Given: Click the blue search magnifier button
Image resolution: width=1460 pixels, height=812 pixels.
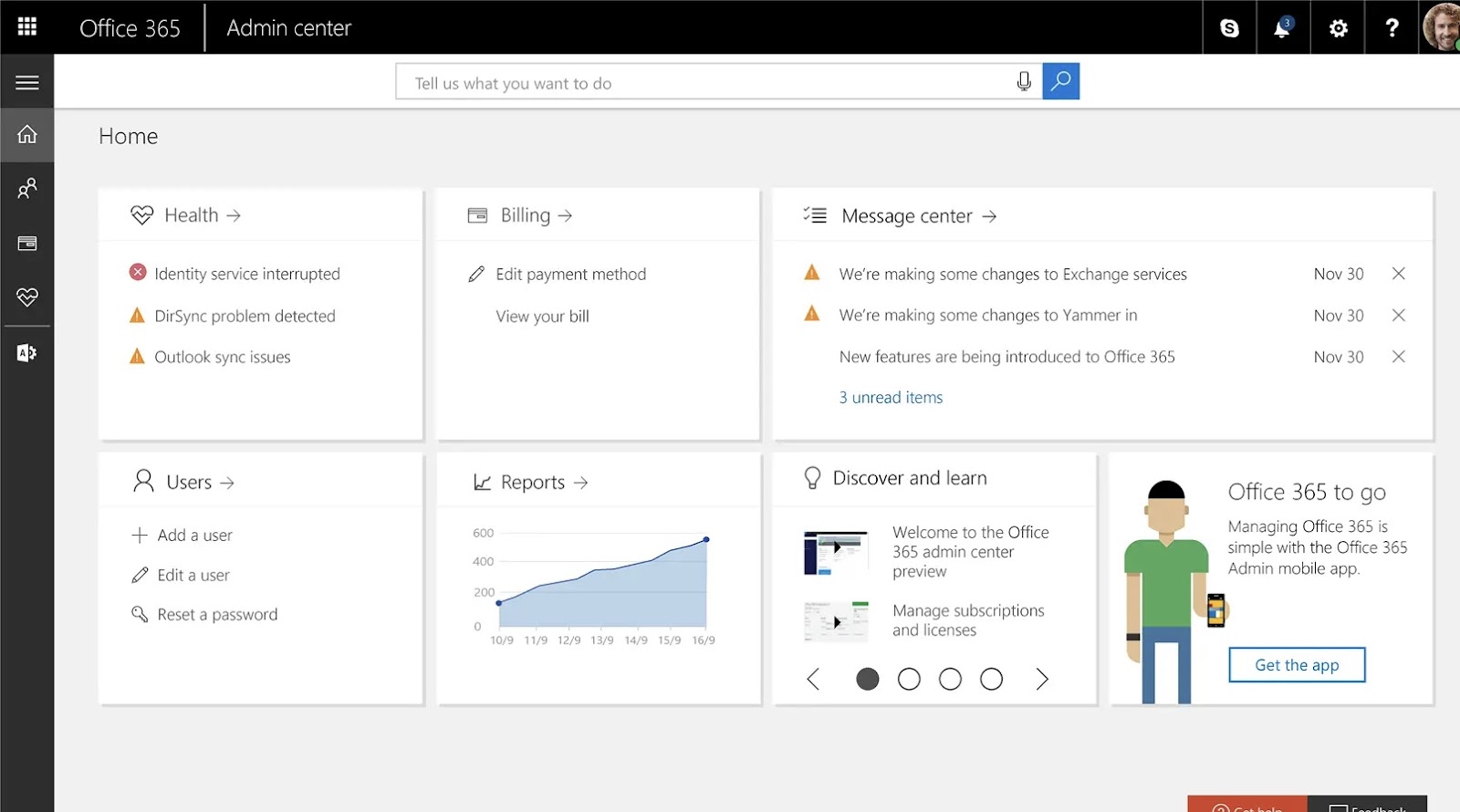Looking at the screenshot, I should coord(1060,81).
